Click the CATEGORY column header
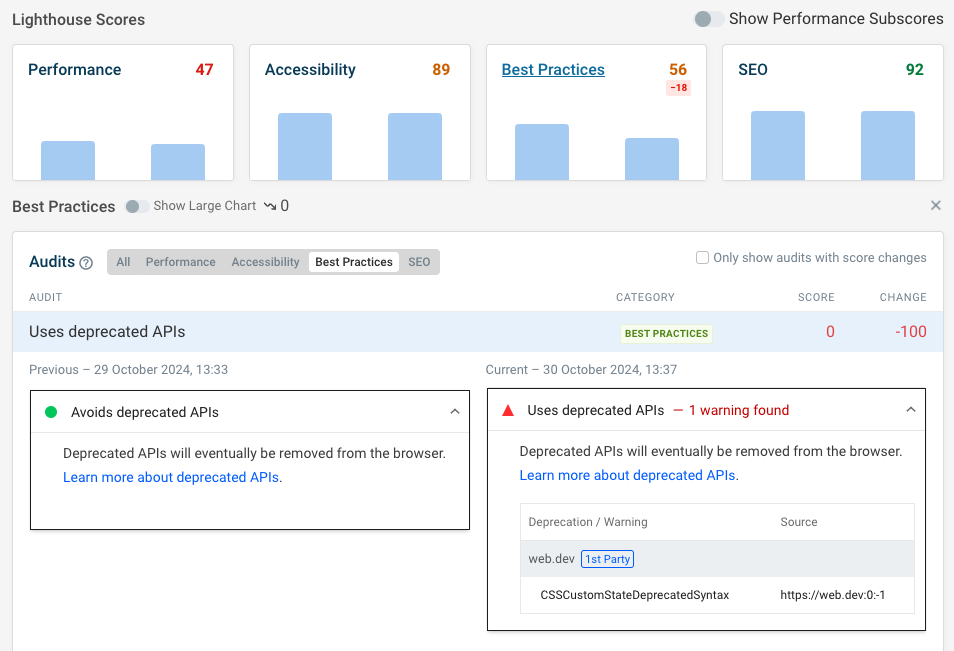This screenshot has width=954, height=651. (645, 298)
